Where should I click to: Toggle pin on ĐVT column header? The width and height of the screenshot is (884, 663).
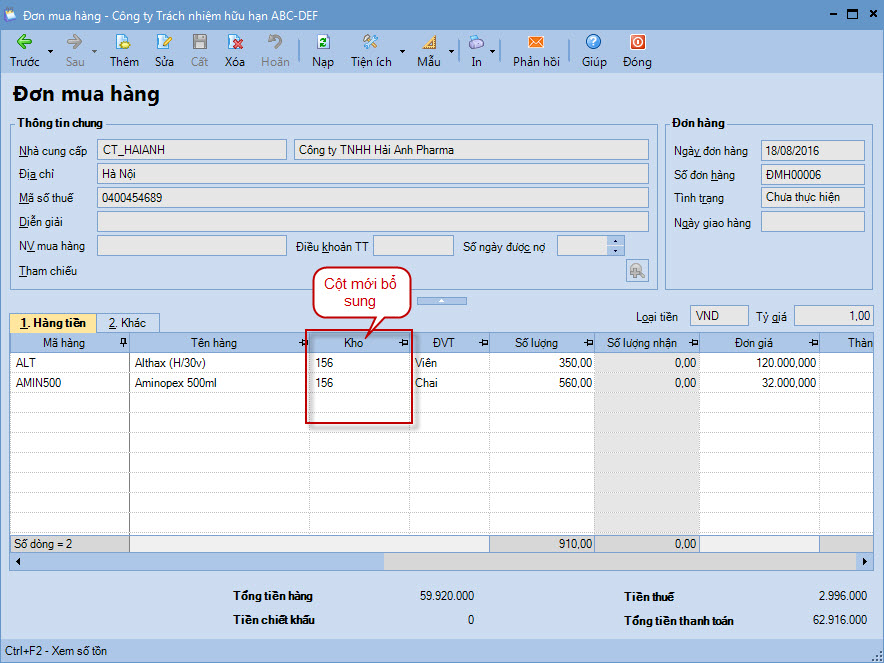tap(484, 343)
